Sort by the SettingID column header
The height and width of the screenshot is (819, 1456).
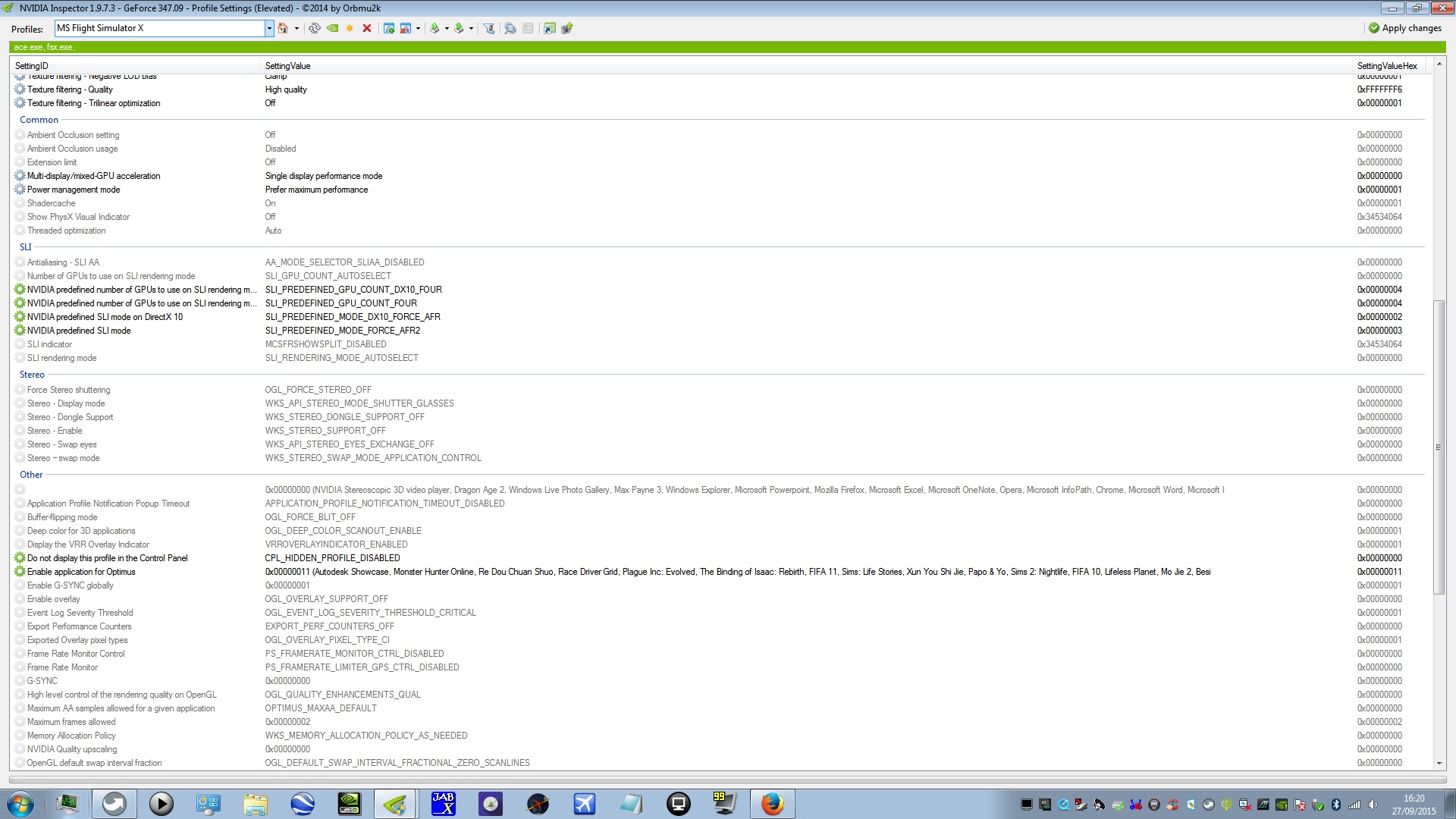point(135,66)
